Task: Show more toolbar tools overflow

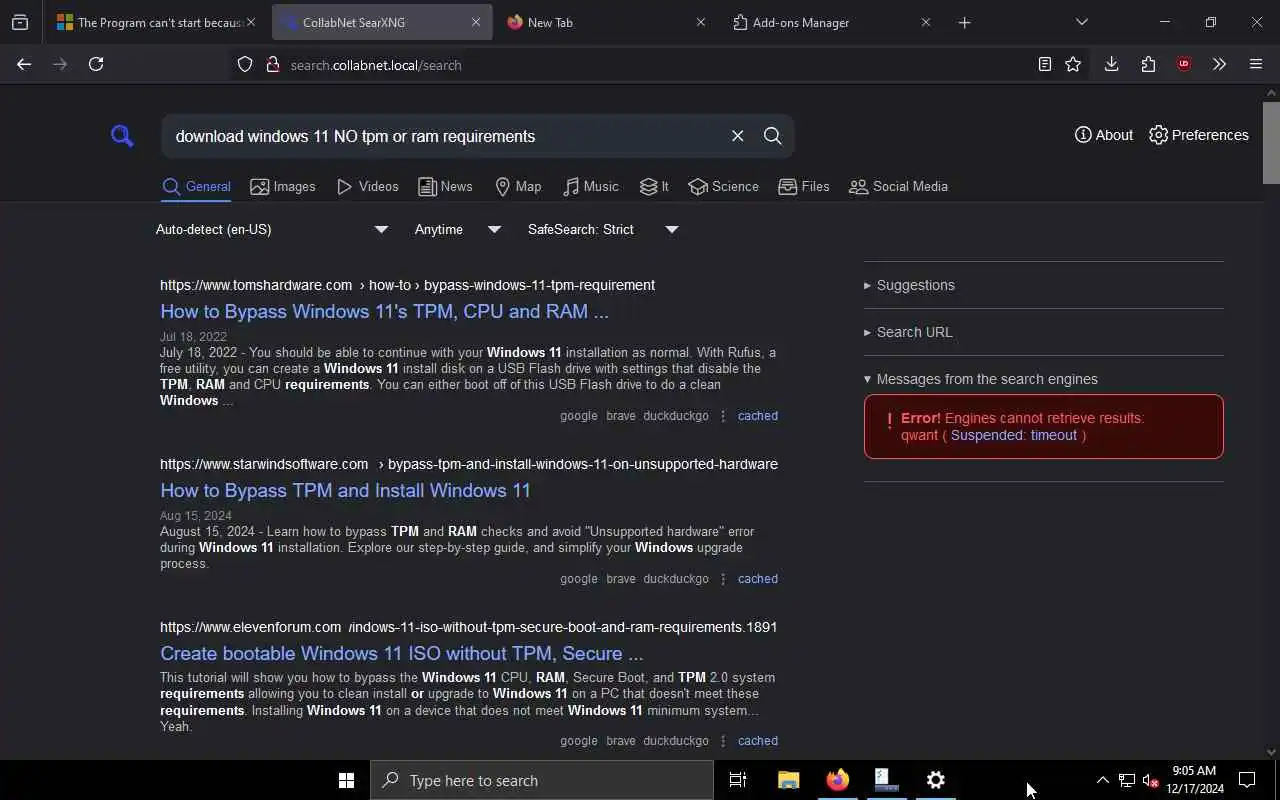Action: [1219, 64]
